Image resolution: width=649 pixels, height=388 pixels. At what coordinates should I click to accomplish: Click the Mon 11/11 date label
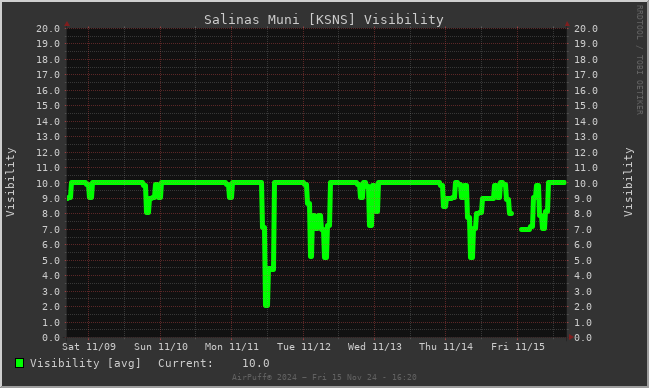pyautogui.click(x=231, y=347)
